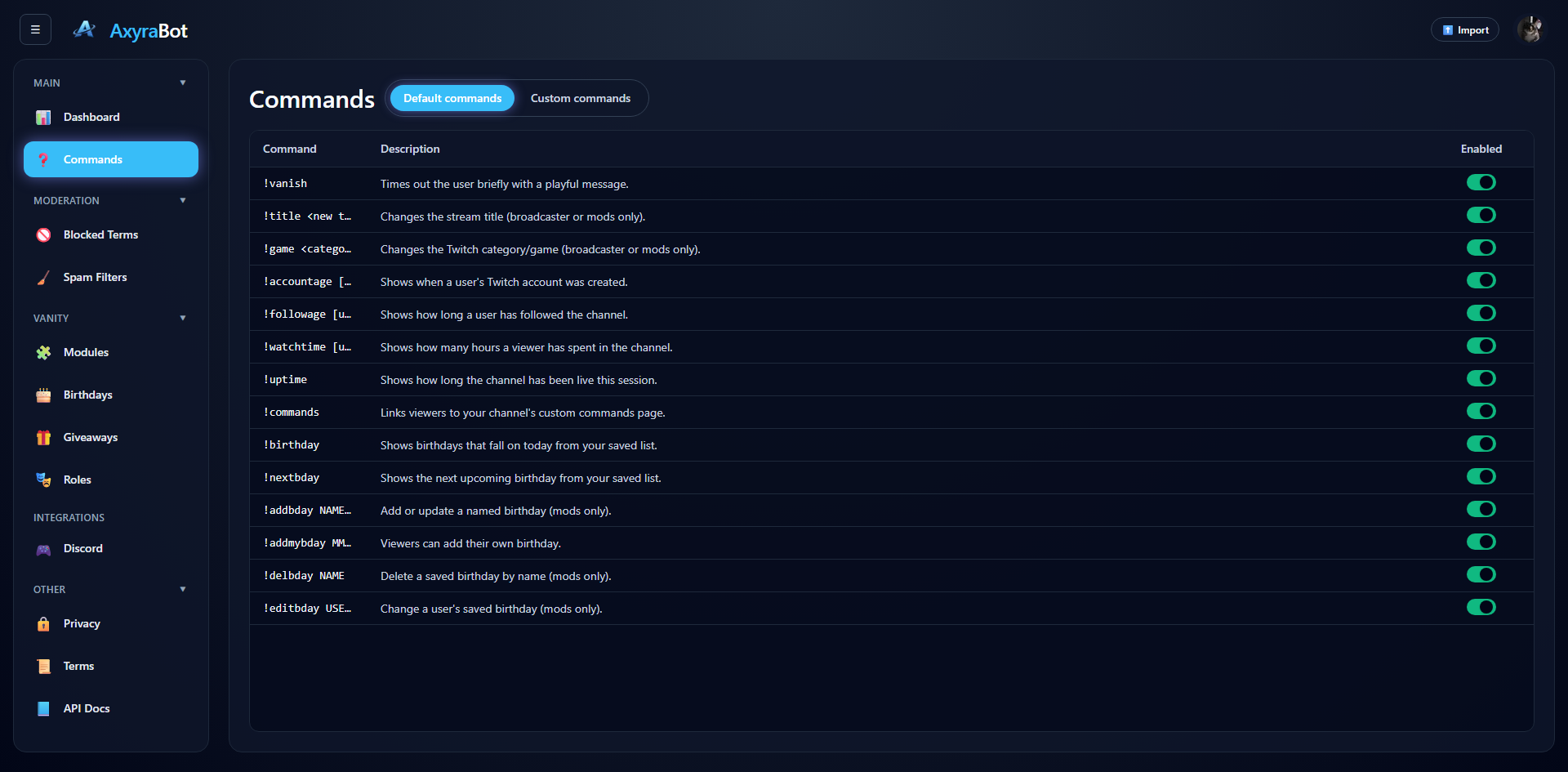Toggle the !commands command switch
The image size is (1568, 772).
[x=1481, y=411]
